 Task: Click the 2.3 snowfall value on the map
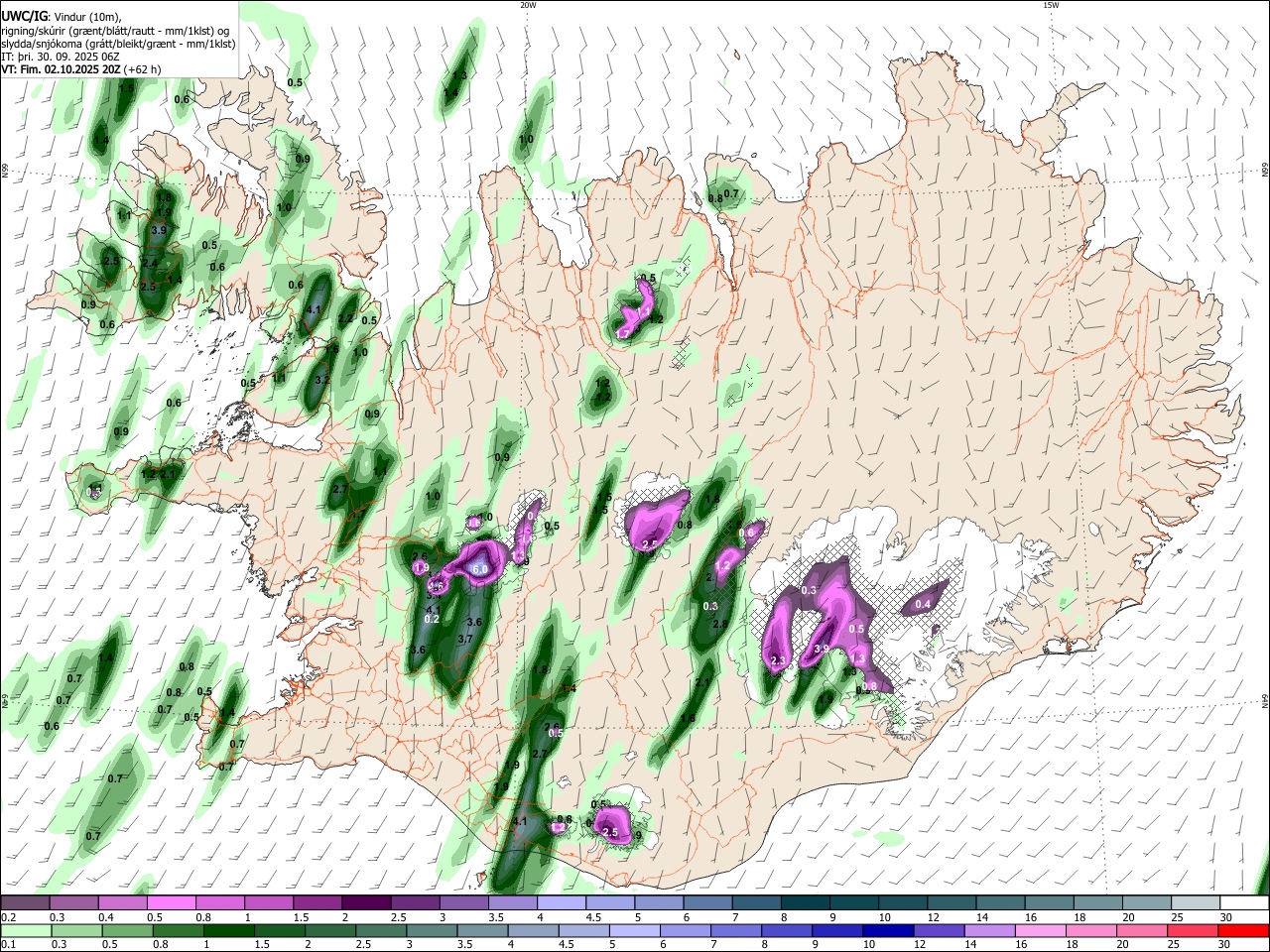tap(778, 660)
